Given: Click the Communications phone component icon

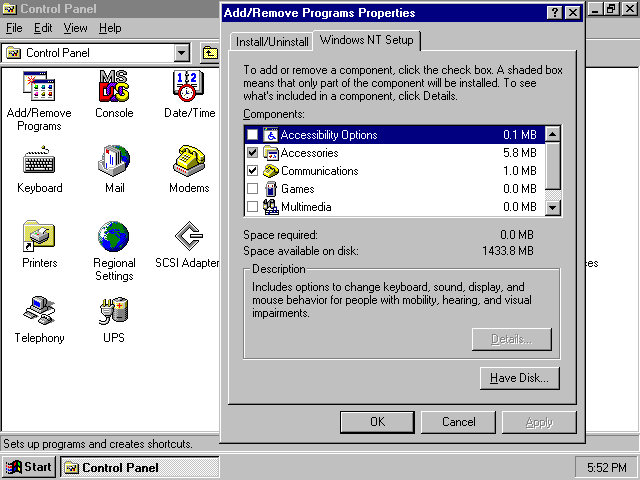Looking at the screenshot, I should [270, 171].
